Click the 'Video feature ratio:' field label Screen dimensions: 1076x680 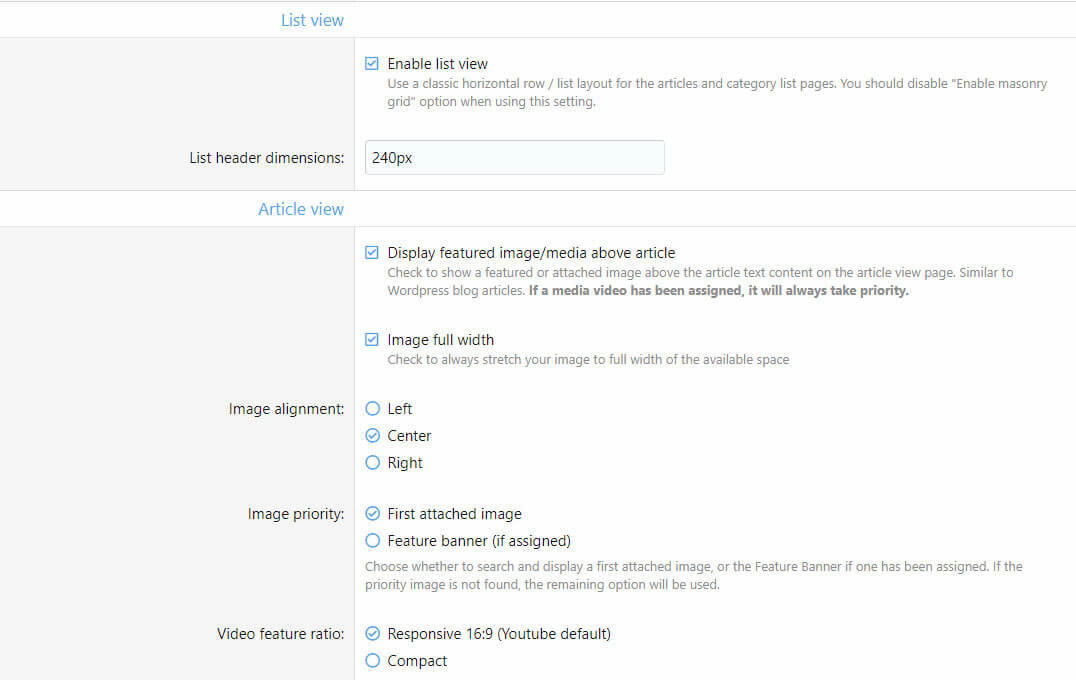(x=280, y=634)
